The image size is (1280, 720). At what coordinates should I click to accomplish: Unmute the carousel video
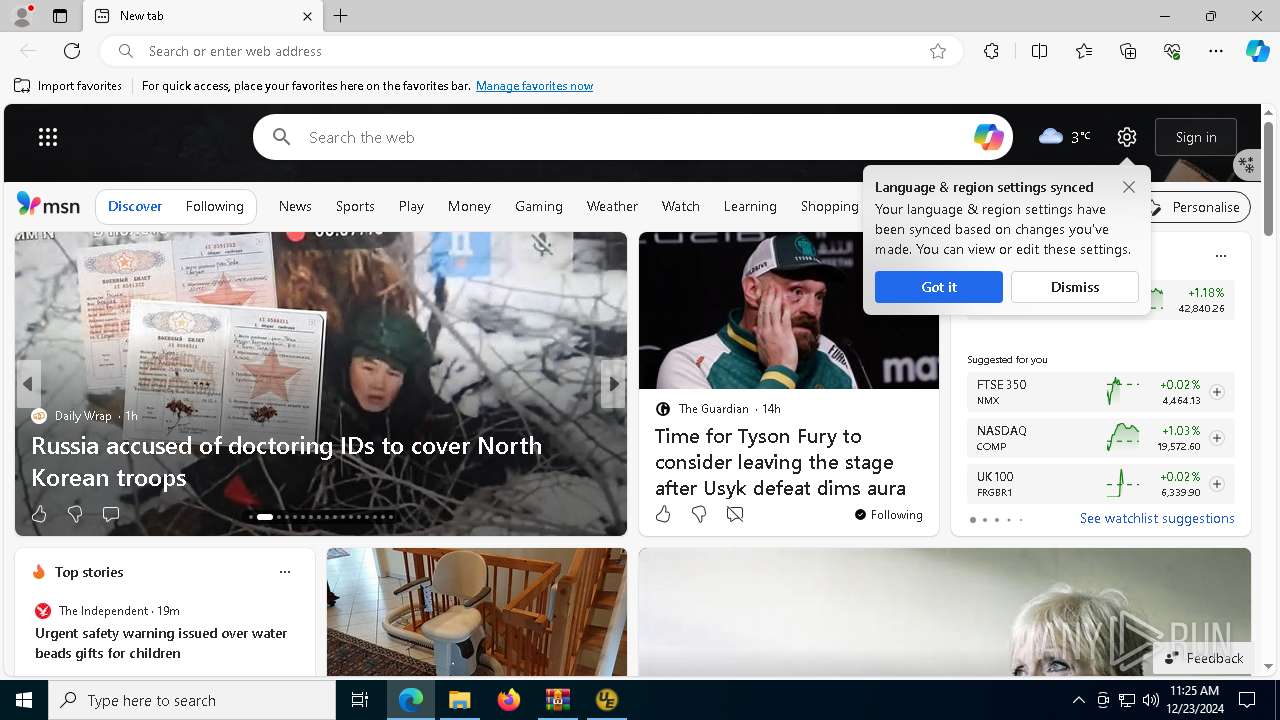point(543,245)
